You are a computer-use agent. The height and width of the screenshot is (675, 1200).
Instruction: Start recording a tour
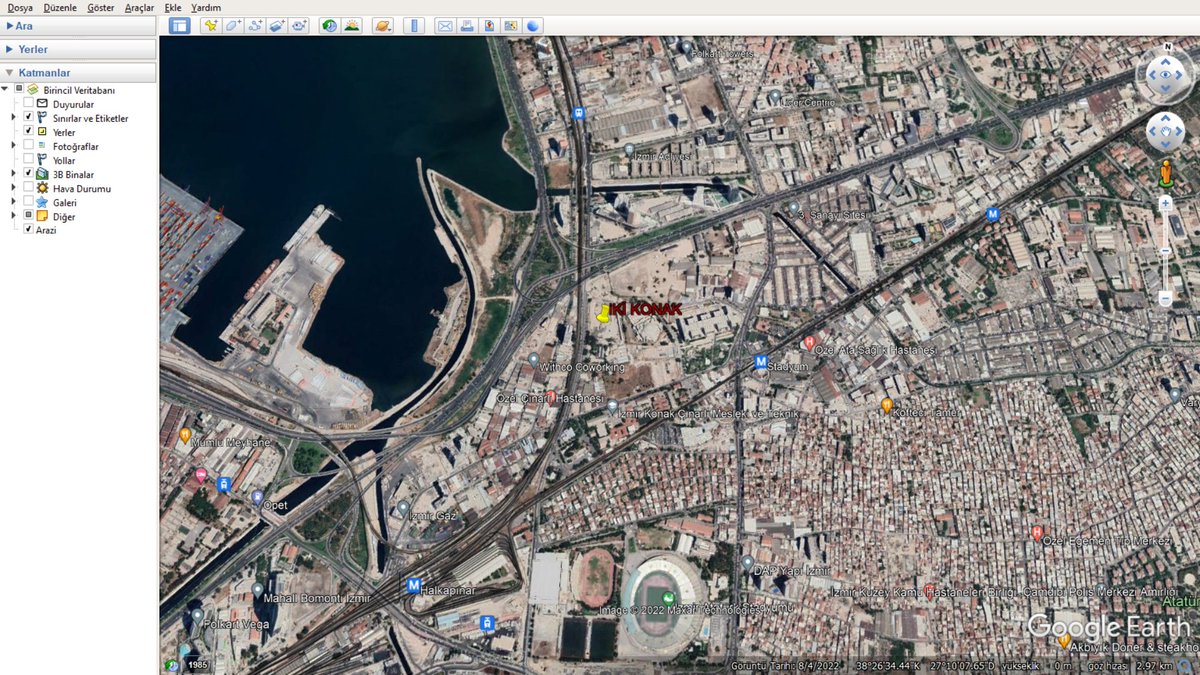[299, 25]
